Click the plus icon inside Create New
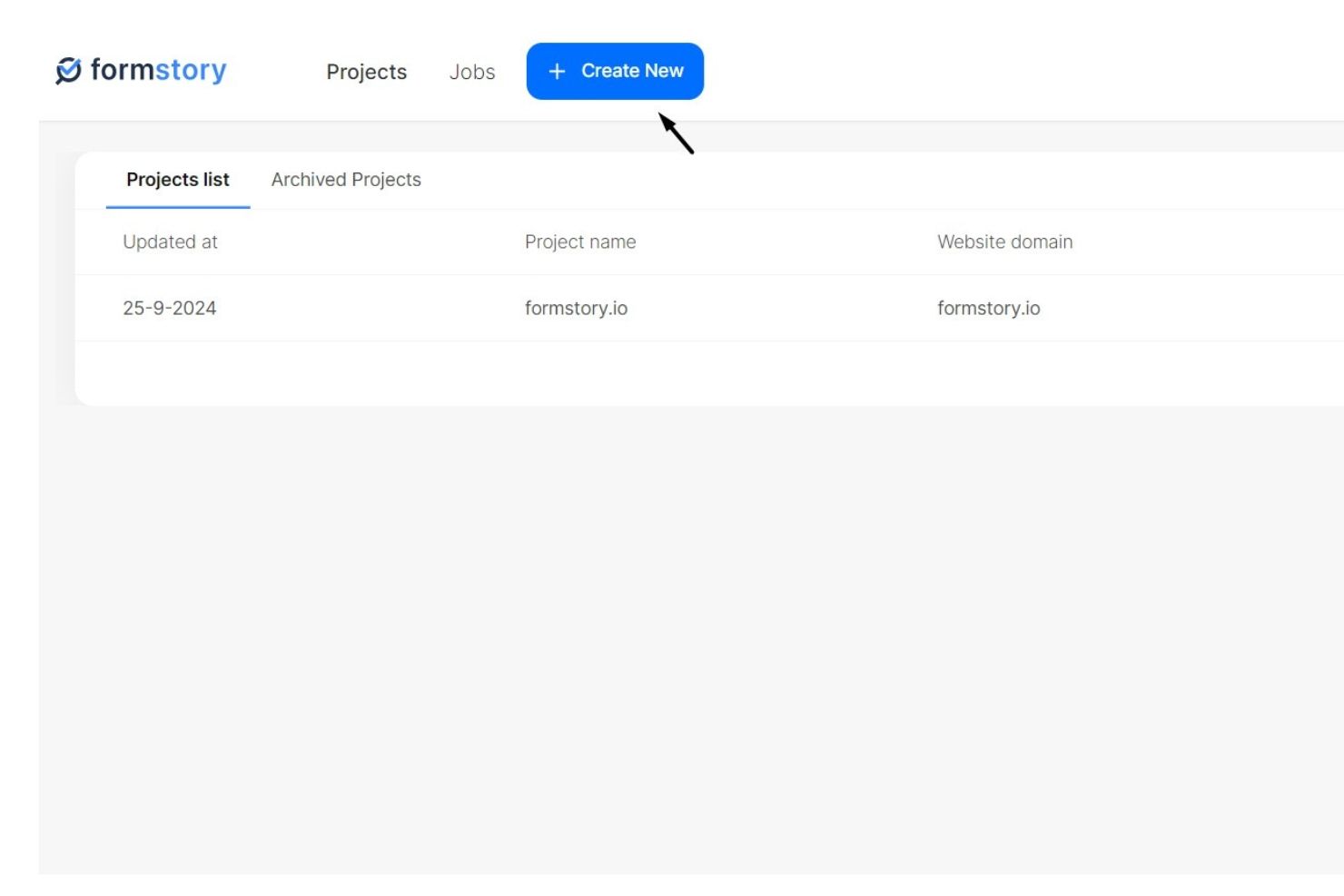 (556, 71)
